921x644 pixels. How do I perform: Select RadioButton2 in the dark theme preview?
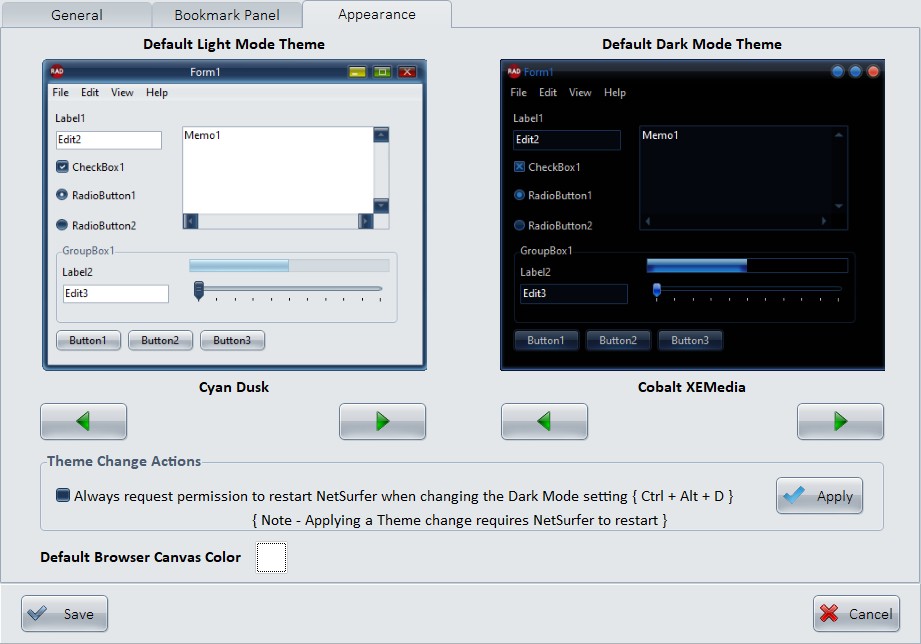[519, 226]
